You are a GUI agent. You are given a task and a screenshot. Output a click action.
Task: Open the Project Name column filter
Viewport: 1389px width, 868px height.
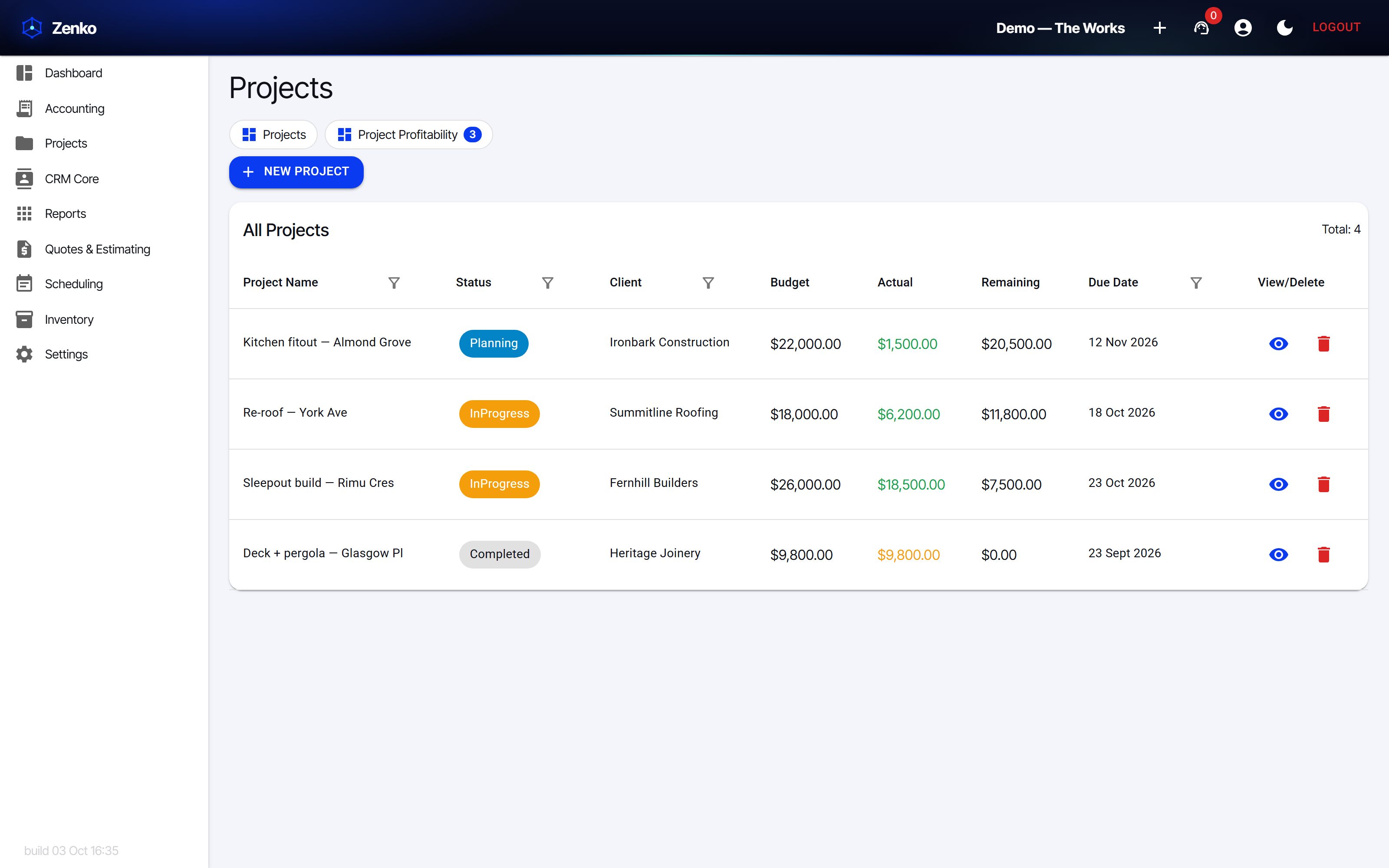click(394, 283)
